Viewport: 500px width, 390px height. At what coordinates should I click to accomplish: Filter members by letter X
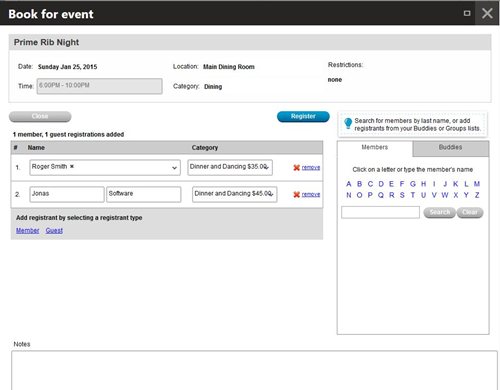point(456,195)
